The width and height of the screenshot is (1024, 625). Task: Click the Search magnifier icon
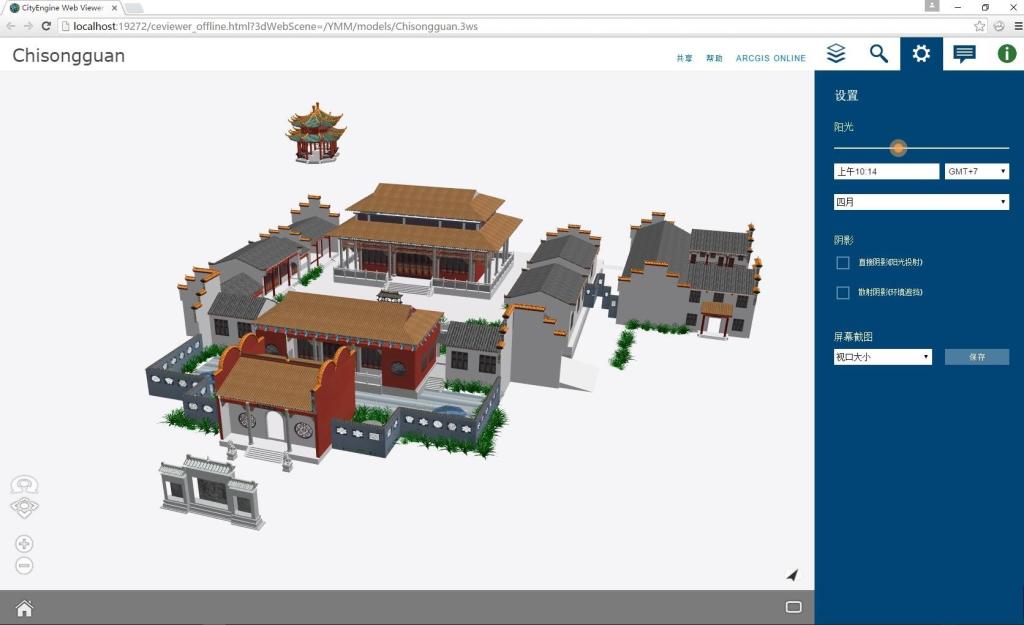879,54
